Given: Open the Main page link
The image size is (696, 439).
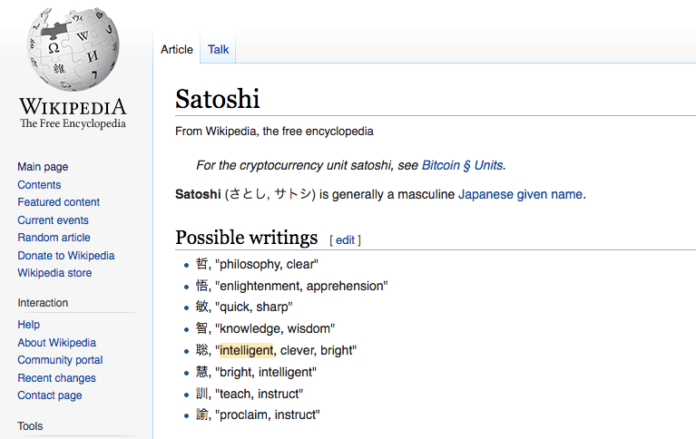Looking at the screenshot, I should [43, 167].
